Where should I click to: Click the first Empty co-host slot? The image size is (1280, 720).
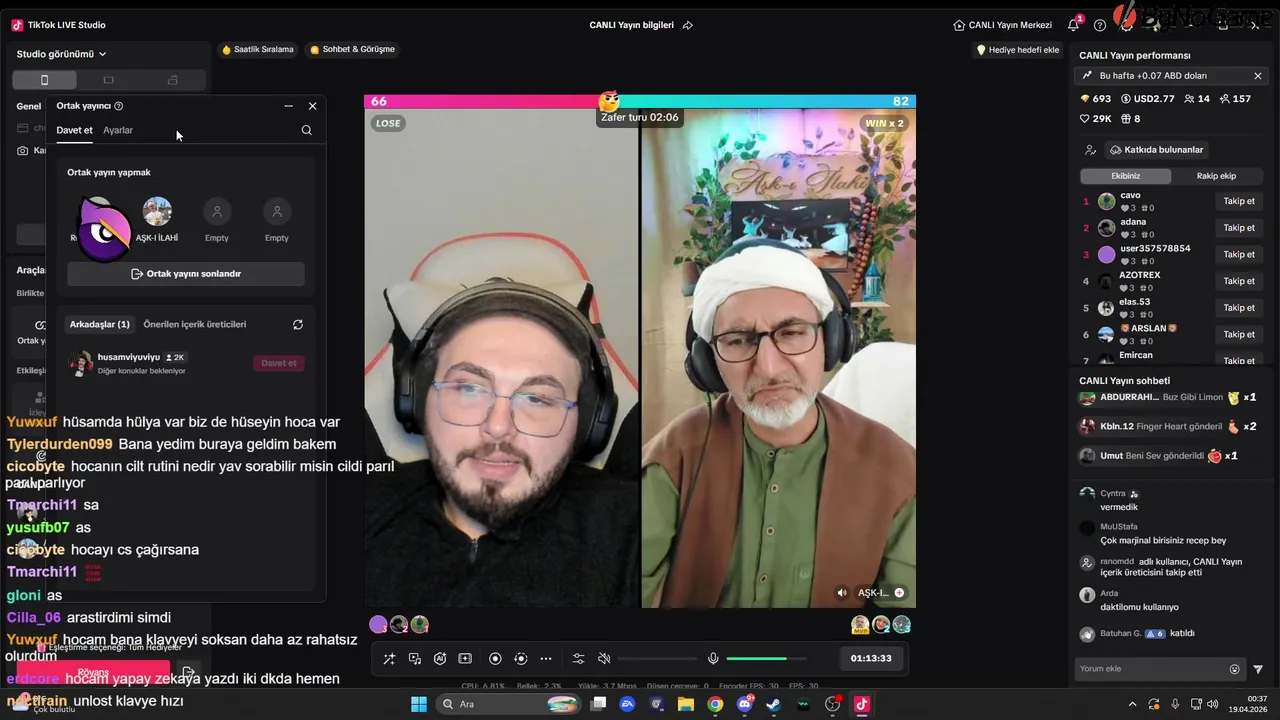[x=217, y=212]
